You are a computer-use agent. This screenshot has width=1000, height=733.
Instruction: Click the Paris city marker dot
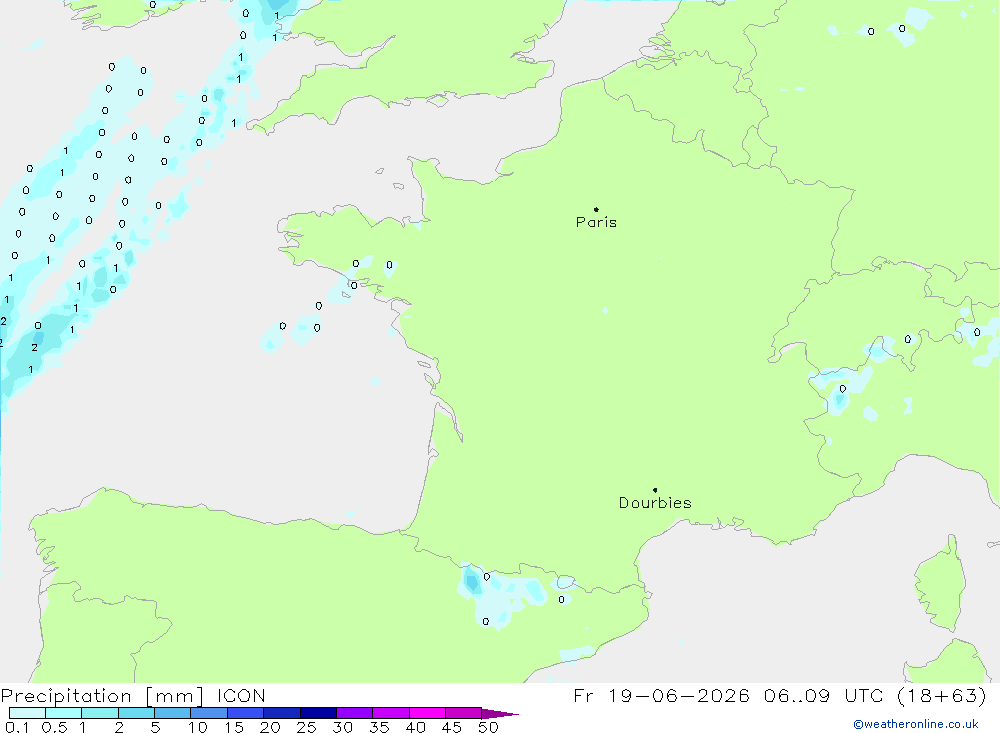pyautogui.click(x=596, y=209)
